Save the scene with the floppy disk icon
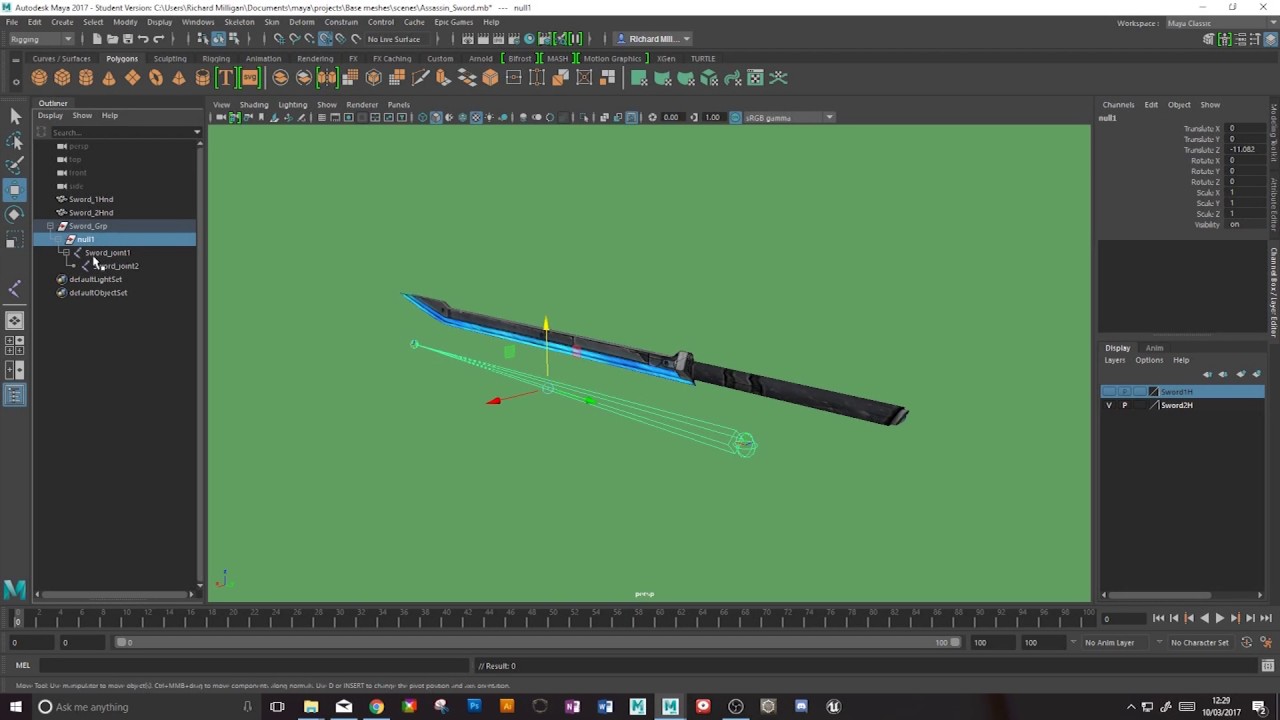The image size is (1280, 720). point(128,39)
